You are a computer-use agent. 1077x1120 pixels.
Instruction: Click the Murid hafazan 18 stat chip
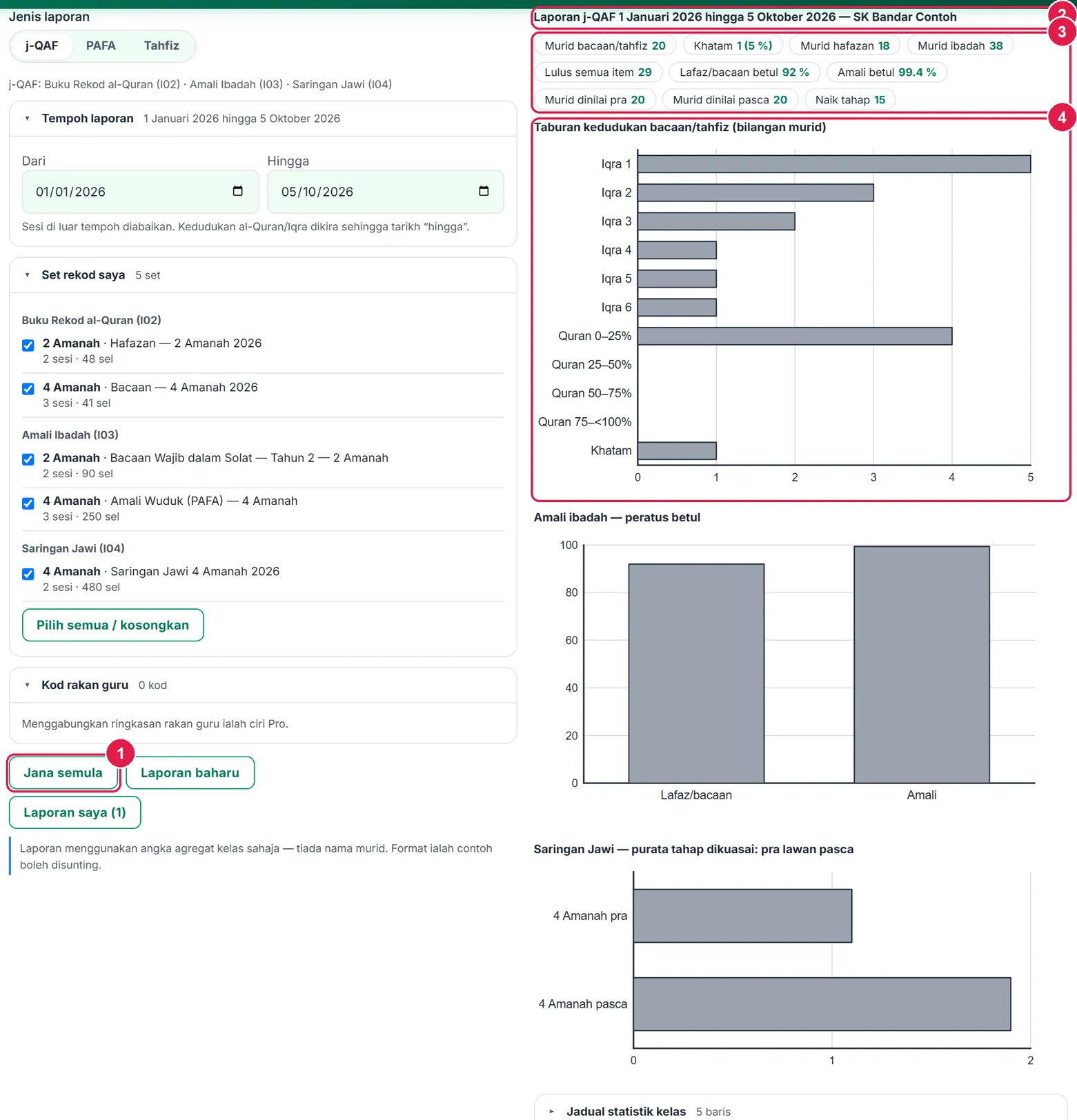(x=845, y=46)
